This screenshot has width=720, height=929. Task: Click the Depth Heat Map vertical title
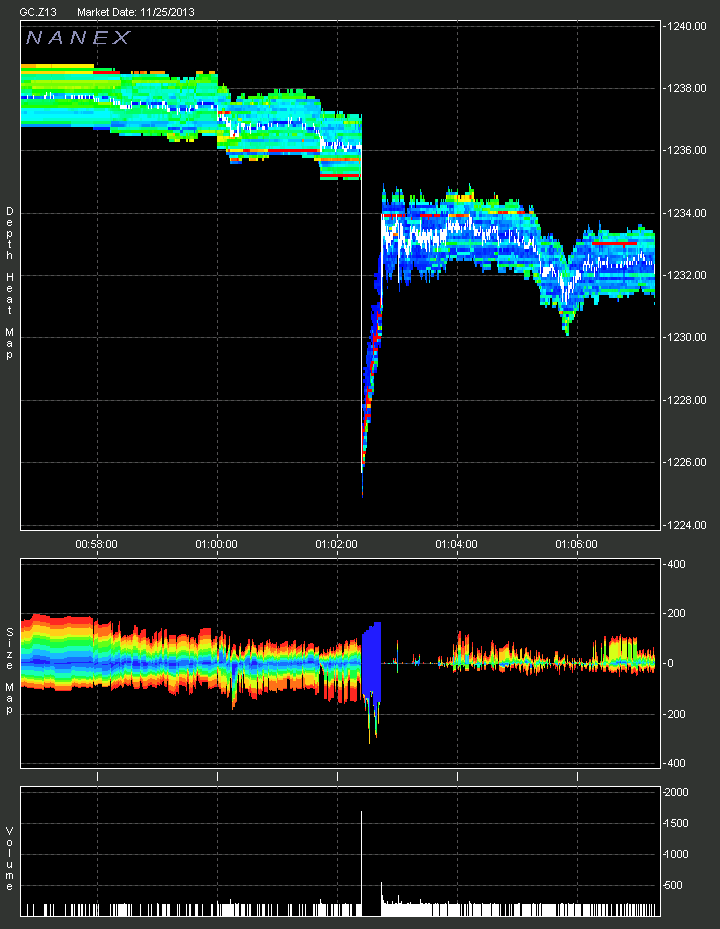pos(9,283)
